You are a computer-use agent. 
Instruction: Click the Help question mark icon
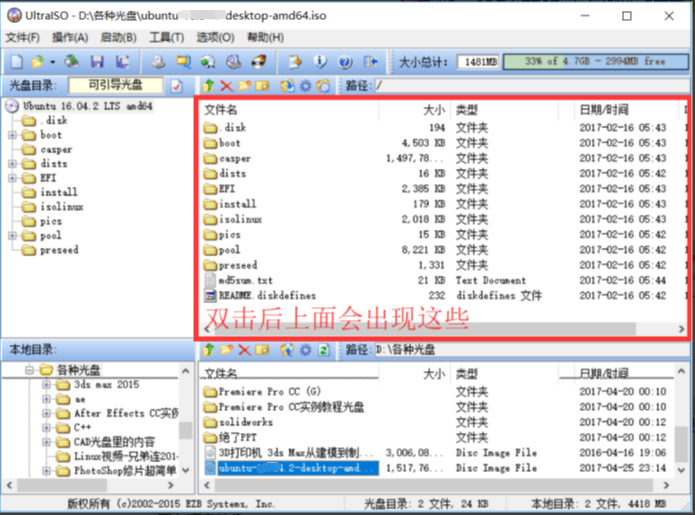pos(345,62)
